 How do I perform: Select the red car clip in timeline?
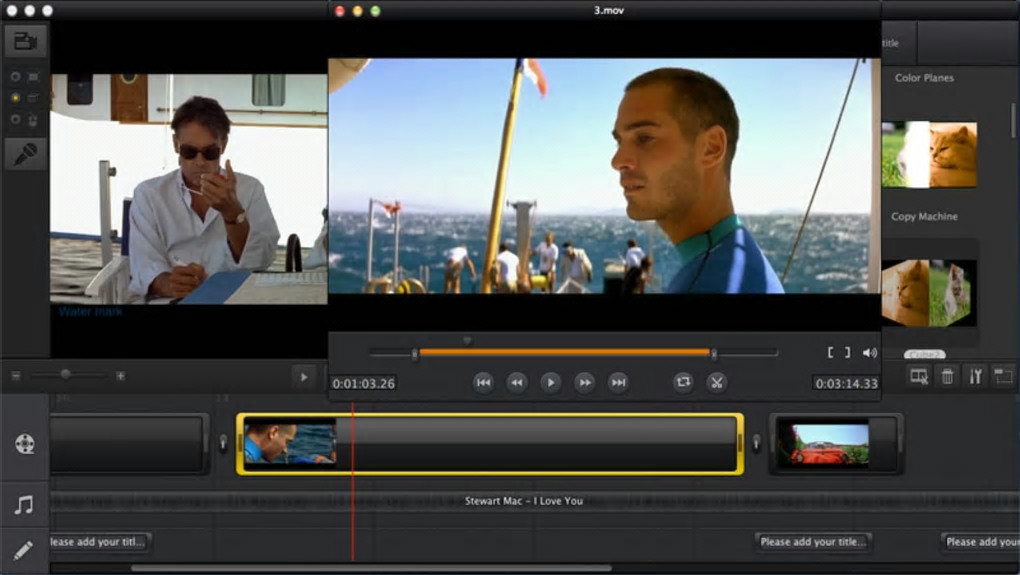coord(830,444)
